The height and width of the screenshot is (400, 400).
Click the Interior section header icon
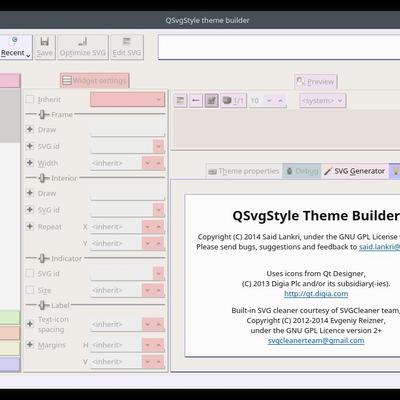click(43, 178)
